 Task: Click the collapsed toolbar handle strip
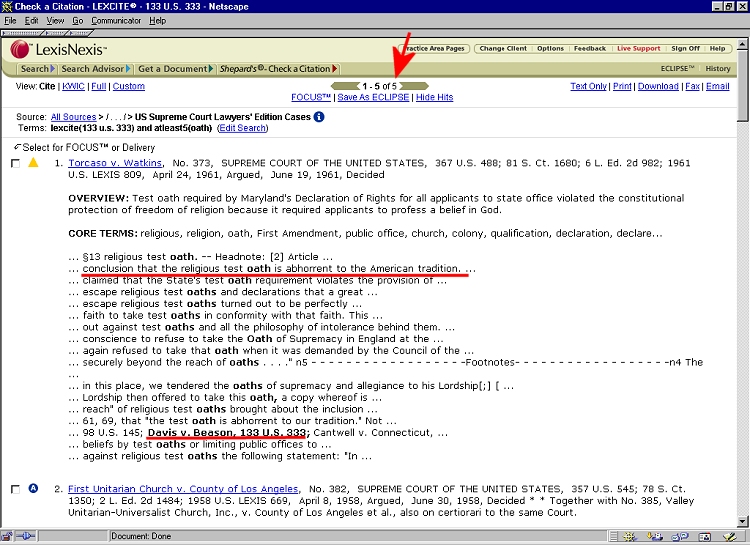tap(47, 33)
